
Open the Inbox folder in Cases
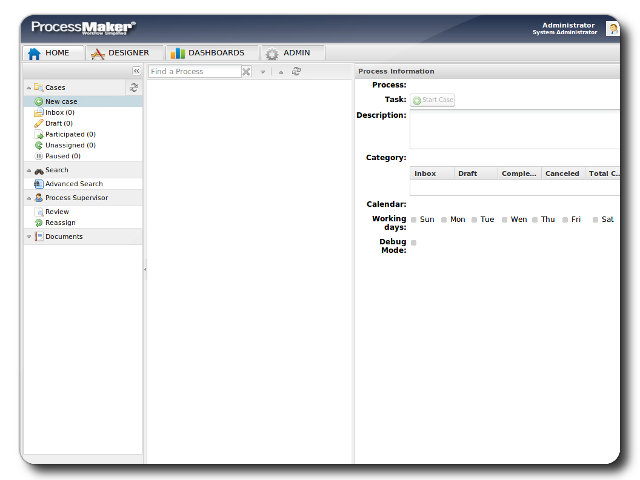coord(59,112)
